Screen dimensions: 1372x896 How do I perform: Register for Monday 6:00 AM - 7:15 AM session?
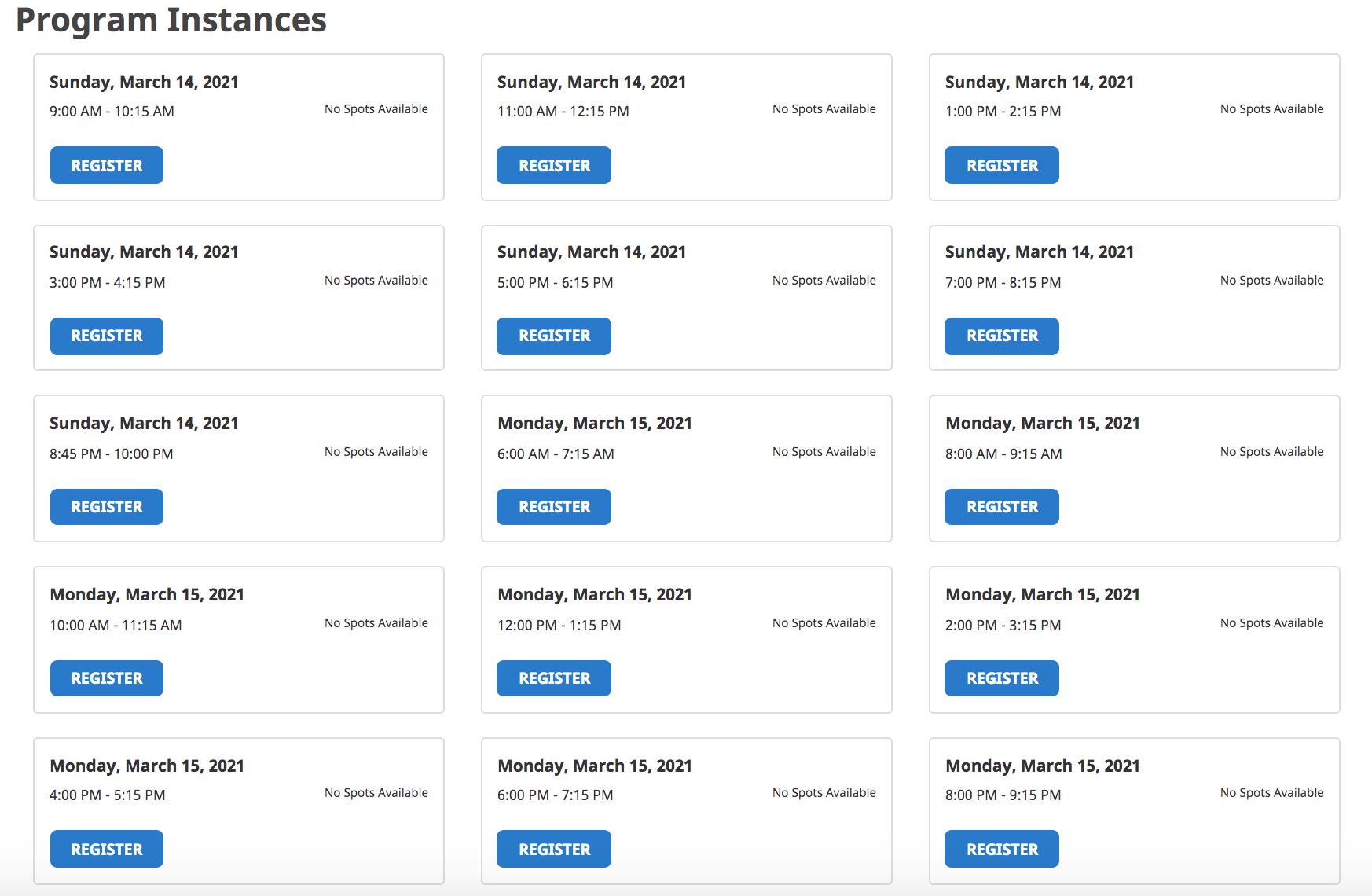(554, 507)
